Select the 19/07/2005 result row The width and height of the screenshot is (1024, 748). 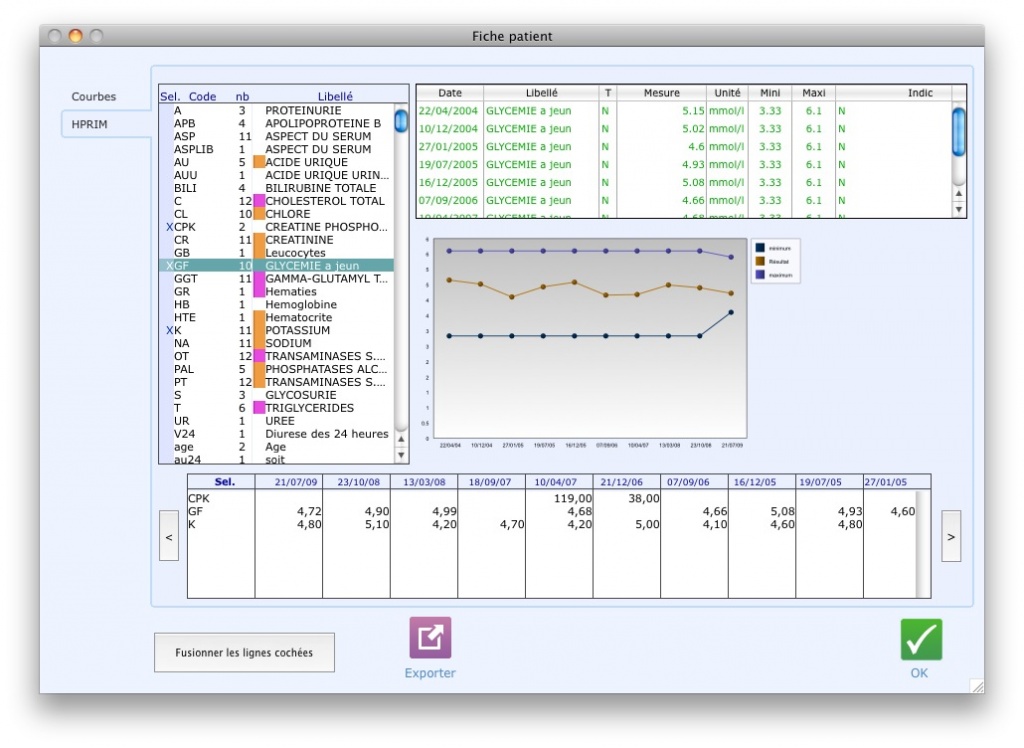(684, 165)
